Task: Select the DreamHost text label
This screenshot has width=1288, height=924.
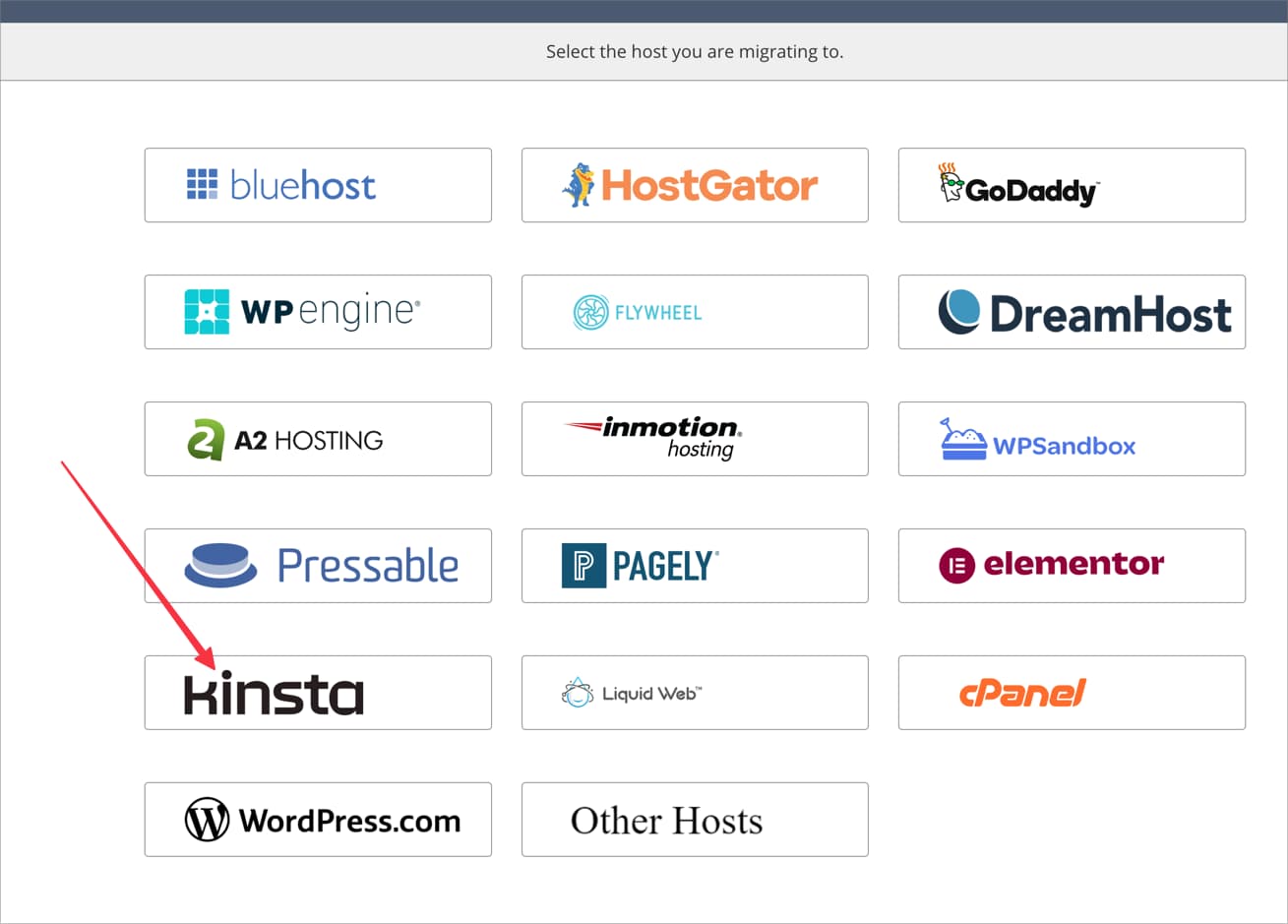Action: coord(1110,314)
